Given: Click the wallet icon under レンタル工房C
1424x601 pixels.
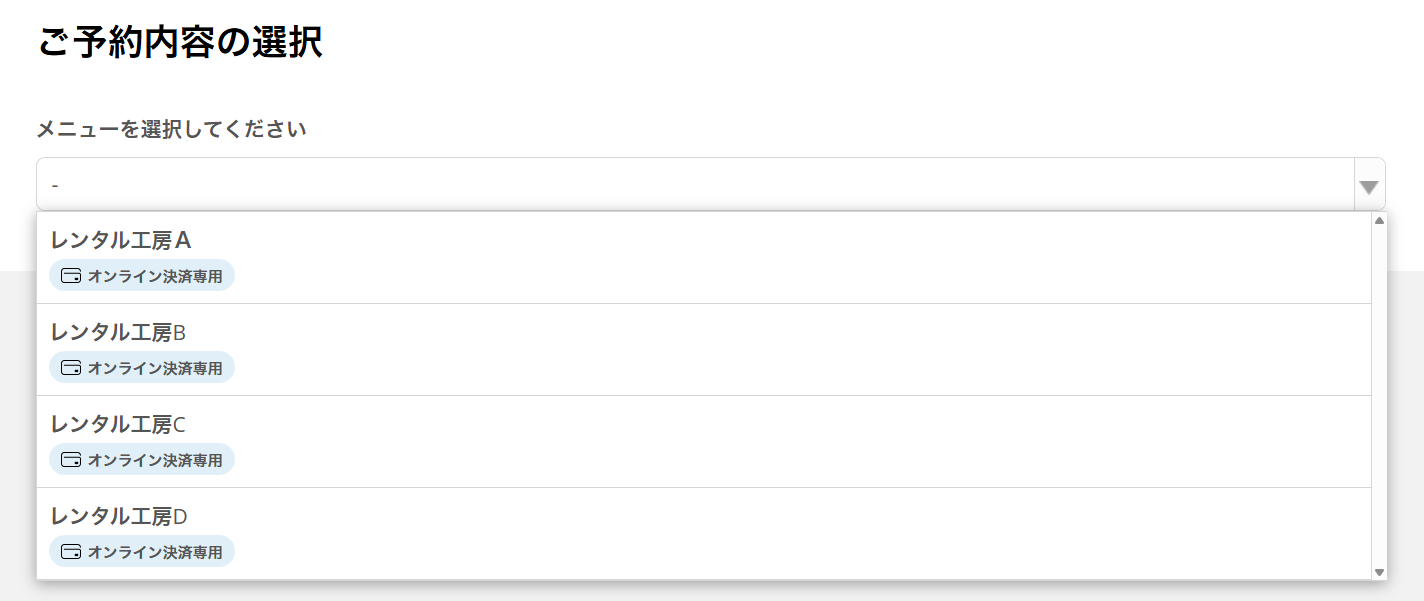Looking at the screenshot, I should [71, 460].
